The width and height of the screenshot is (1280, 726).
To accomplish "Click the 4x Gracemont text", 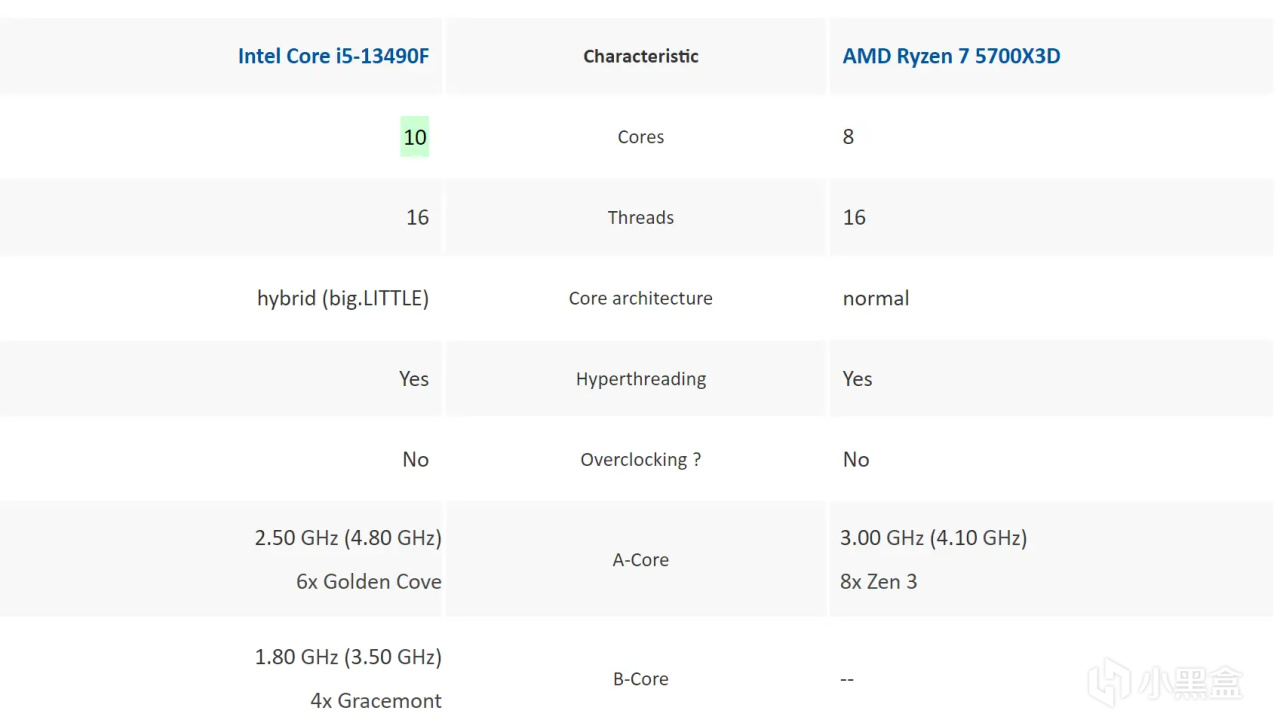I will click(x=375, y=701).
